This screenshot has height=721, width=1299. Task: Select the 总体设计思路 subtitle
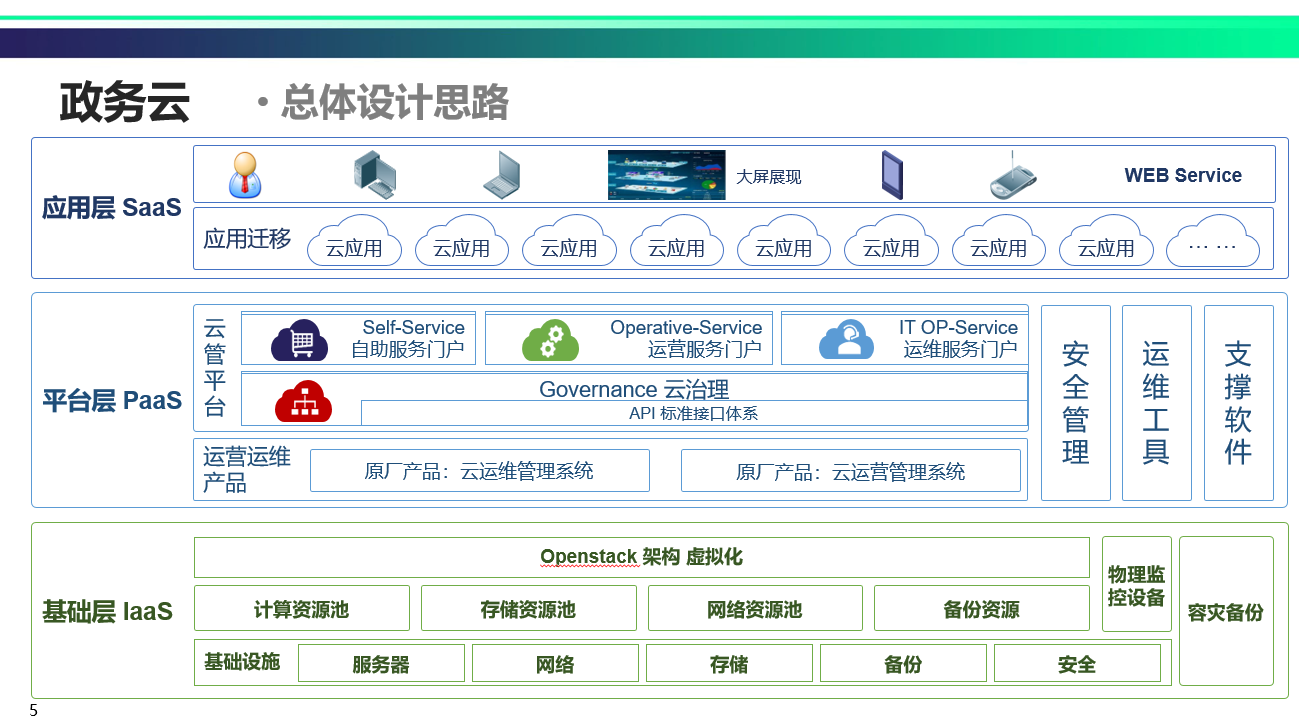(395, 103)
